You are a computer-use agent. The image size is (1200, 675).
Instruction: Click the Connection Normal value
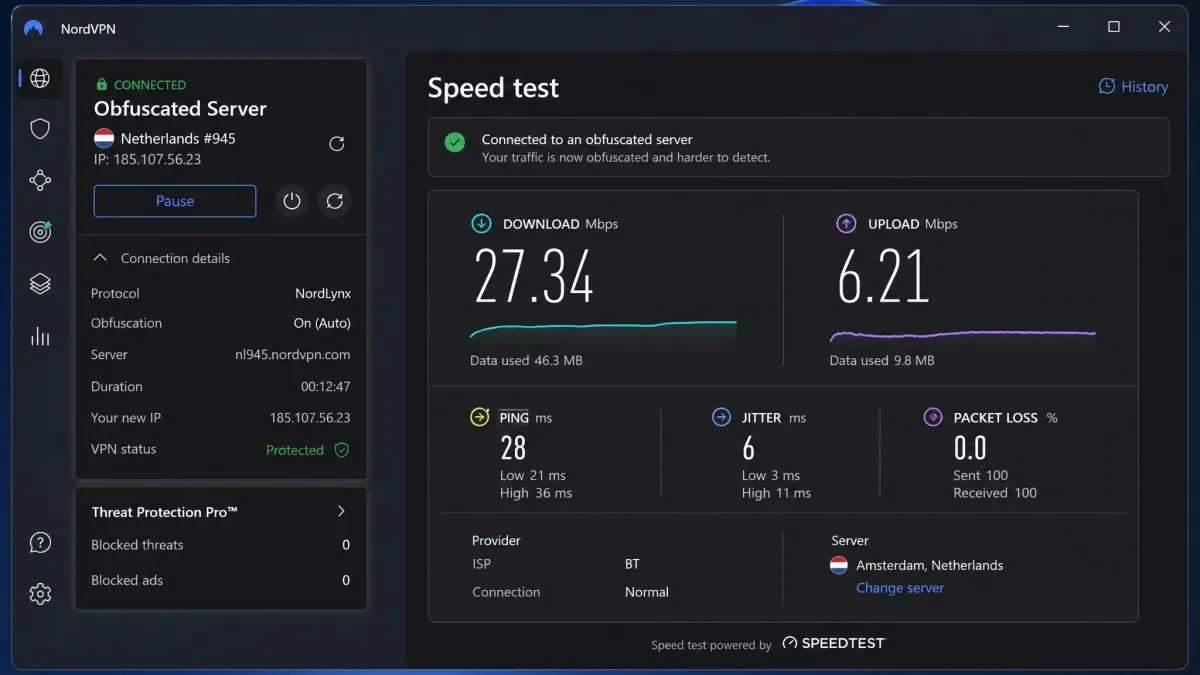647,592
